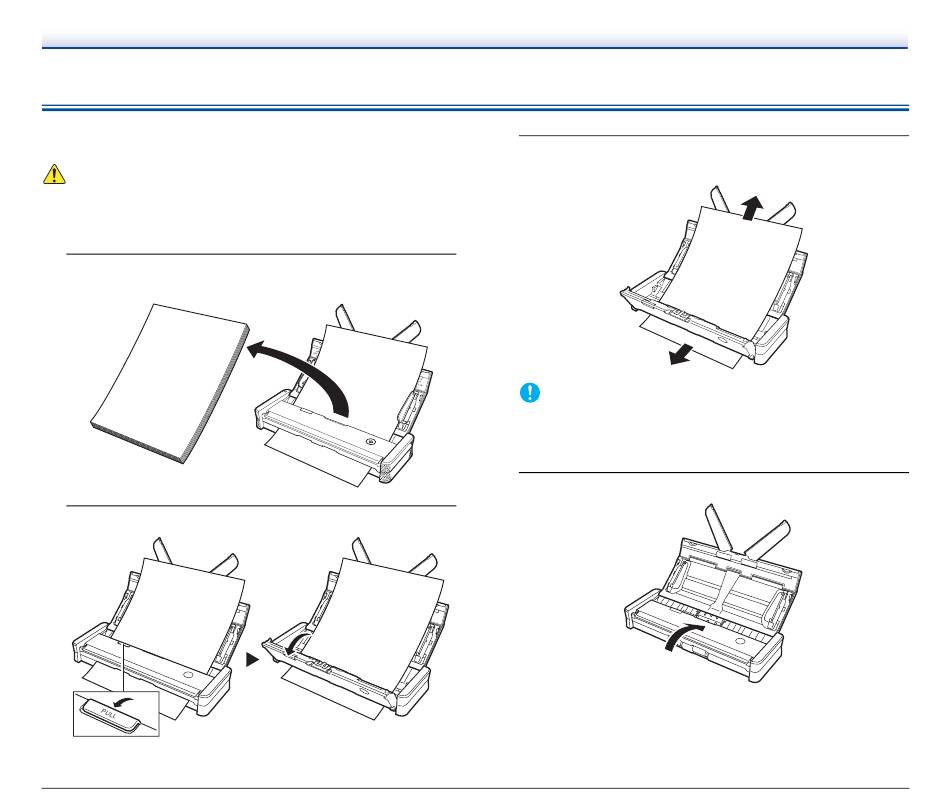Select the empty open-cover scanner illustration
The width and height of the screenshot is (950, 806).
(x=714, y=594)
